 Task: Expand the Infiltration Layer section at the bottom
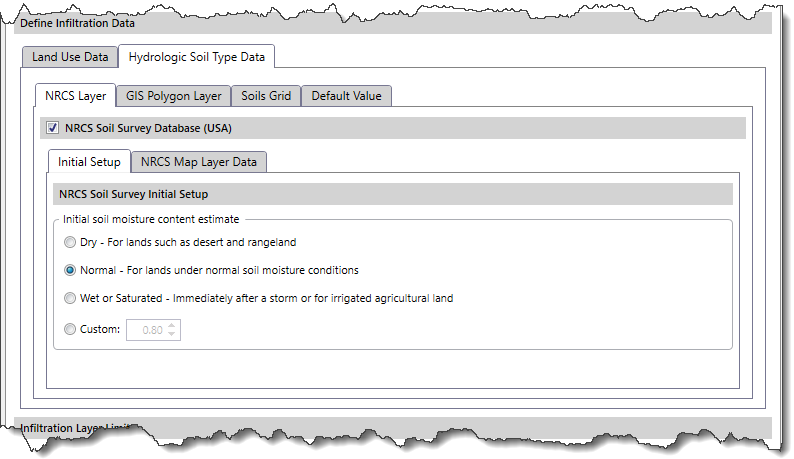tap(80, 428)
